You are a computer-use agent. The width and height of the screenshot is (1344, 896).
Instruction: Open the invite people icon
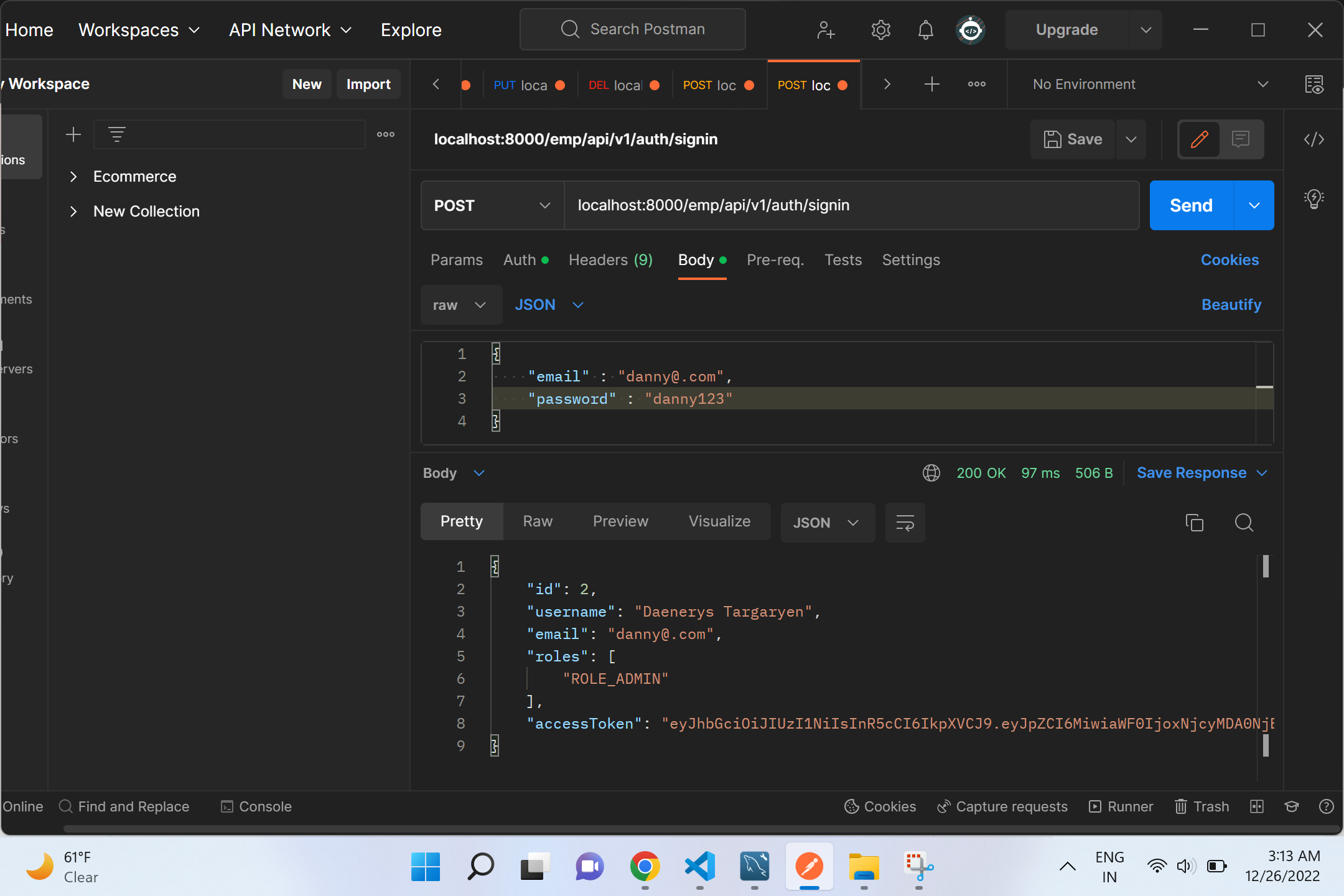tap(825, 29)
